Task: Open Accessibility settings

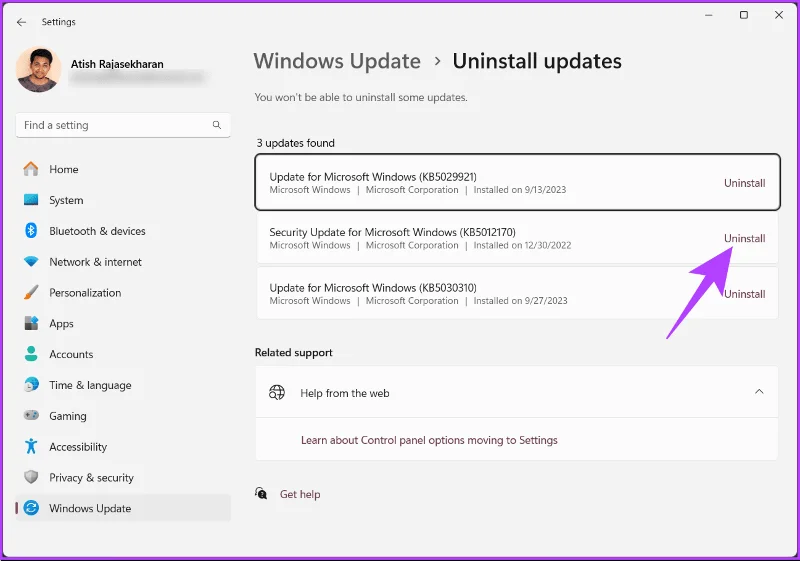Action: pos(122,447)
